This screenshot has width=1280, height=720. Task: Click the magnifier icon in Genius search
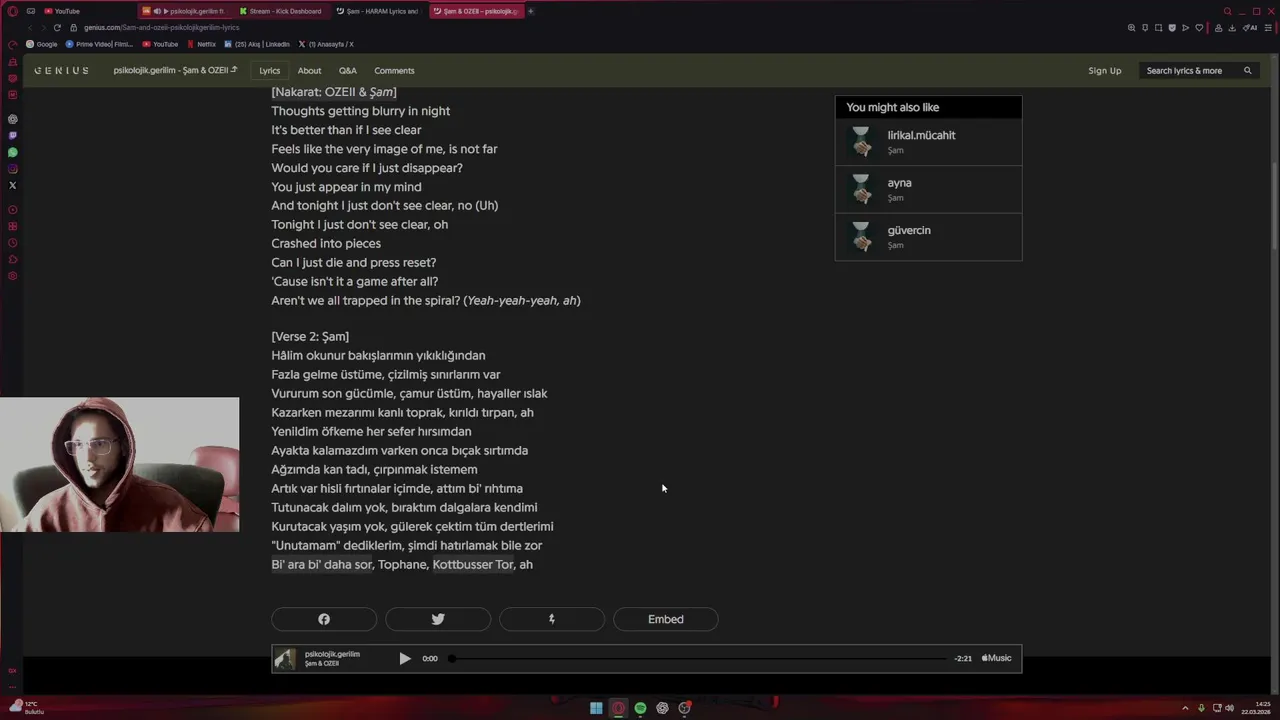coord(1247,70)
